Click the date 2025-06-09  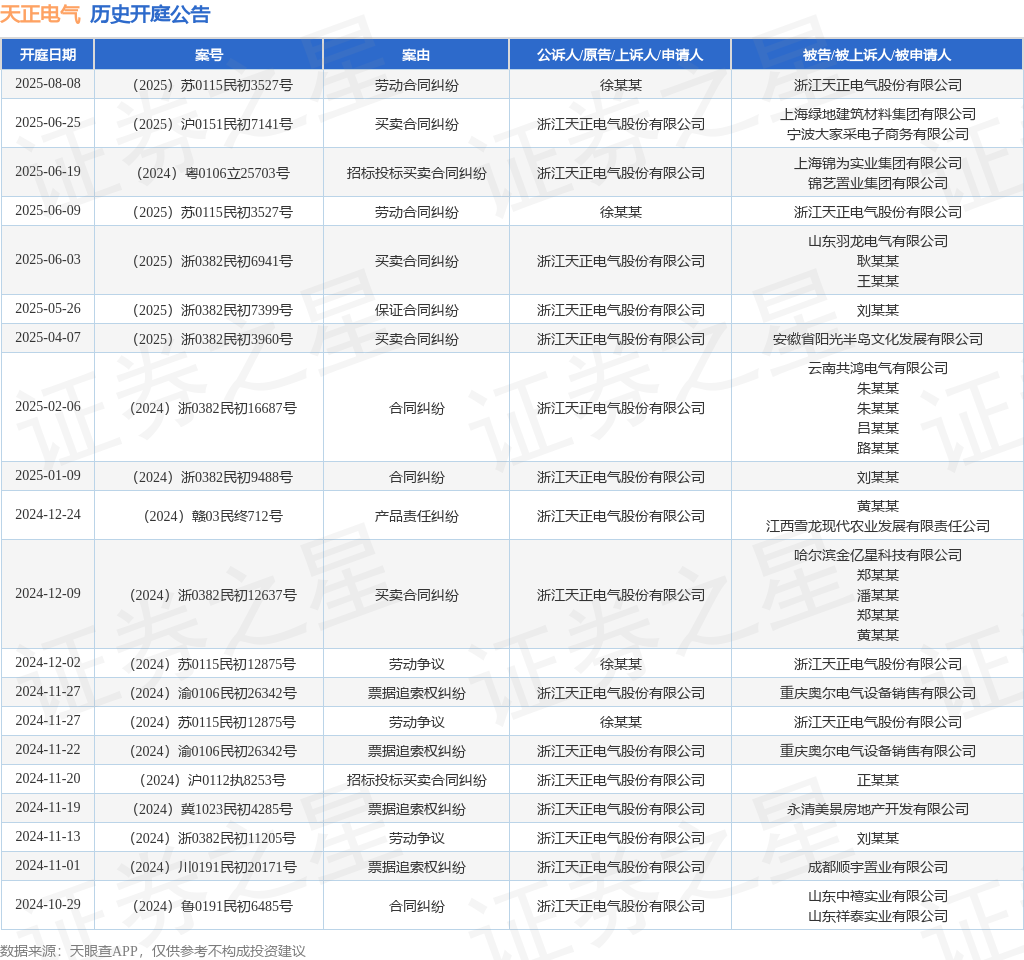pyautogui.click(x=48, y=210)
